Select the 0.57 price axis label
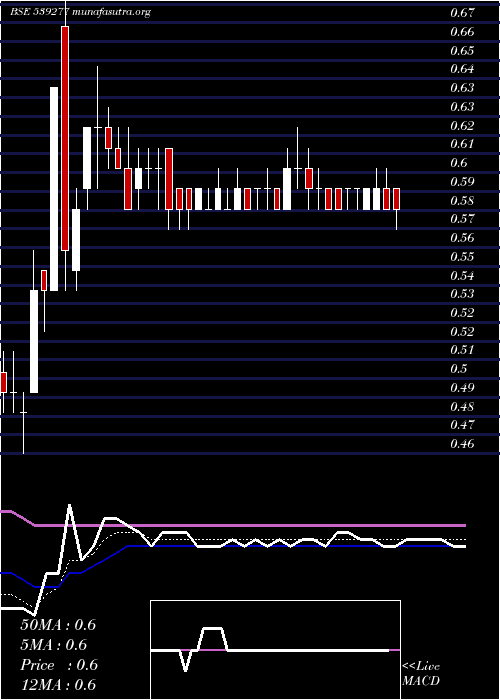 point(462,219)
